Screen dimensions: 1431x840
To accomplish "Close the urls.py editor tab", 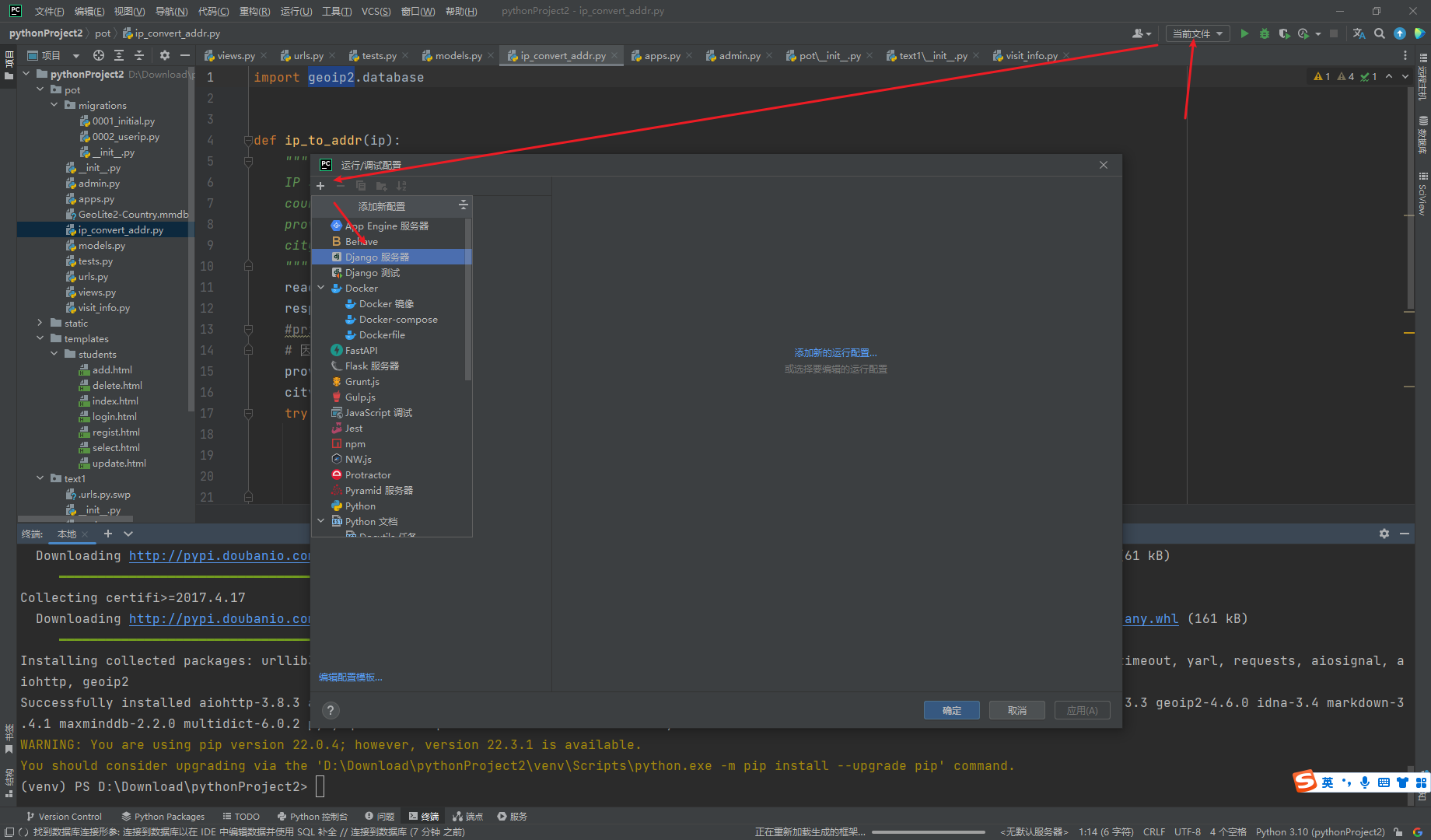I will (x=332, y=55).
